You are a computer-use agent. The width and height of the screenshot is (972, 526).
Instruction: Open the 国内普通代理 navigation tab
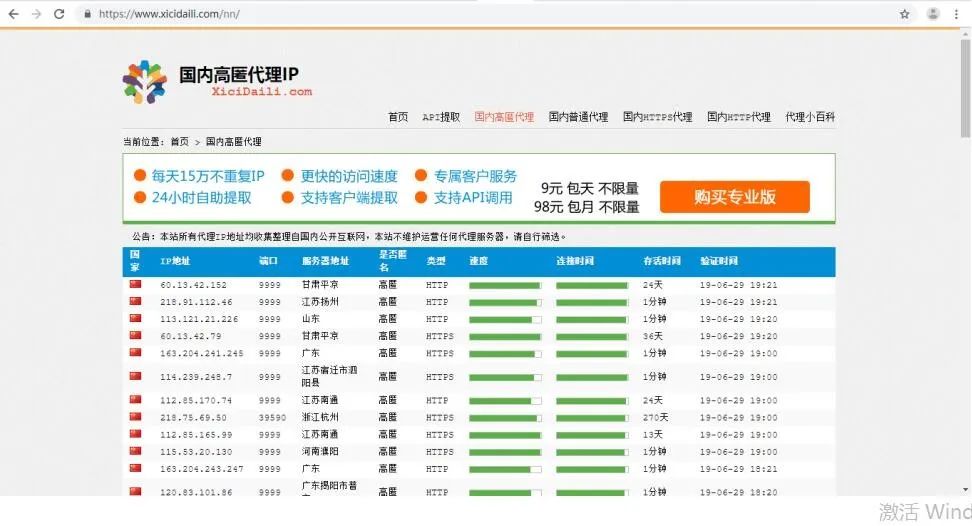(578, 116)
